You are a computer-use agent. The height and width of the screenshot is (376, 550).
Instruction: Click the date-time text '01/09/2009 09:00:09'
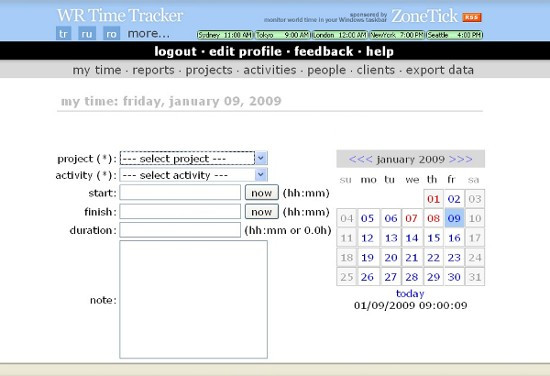point(410,306)
